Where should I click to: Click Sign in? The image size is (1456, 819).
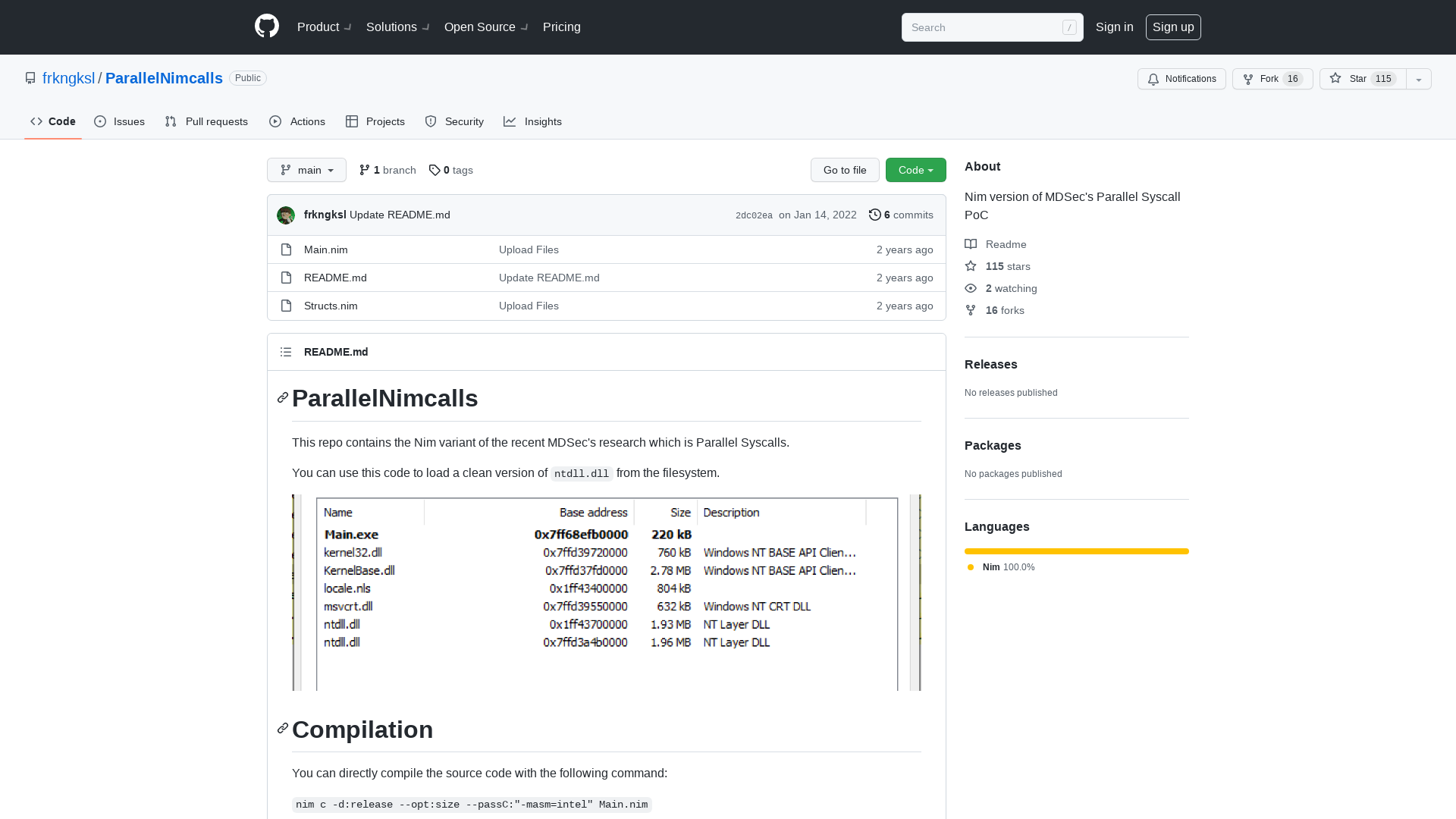click(1115, 27)
